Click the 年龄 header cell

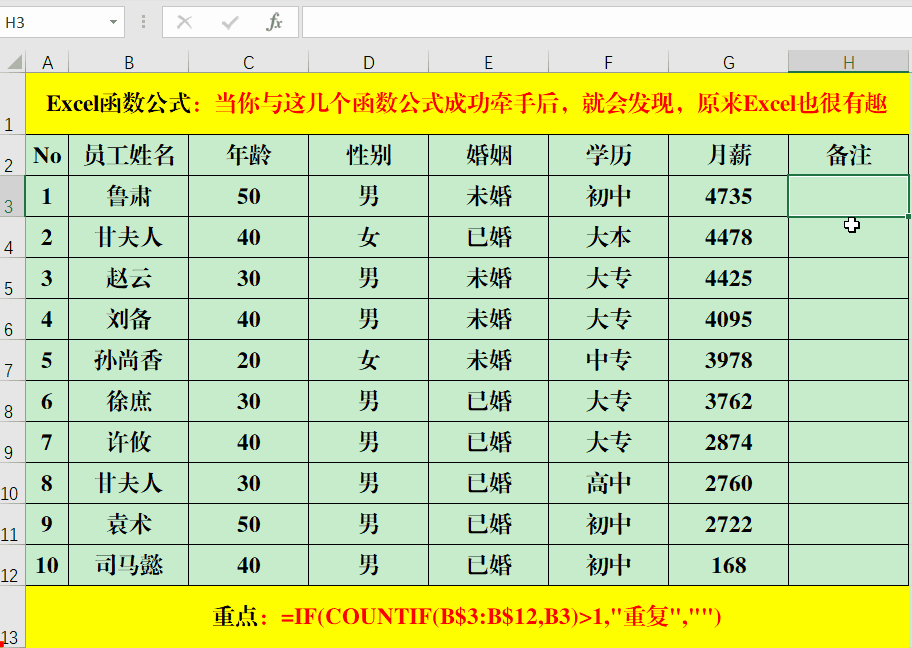pyautogui.click(x=248, y=155)
